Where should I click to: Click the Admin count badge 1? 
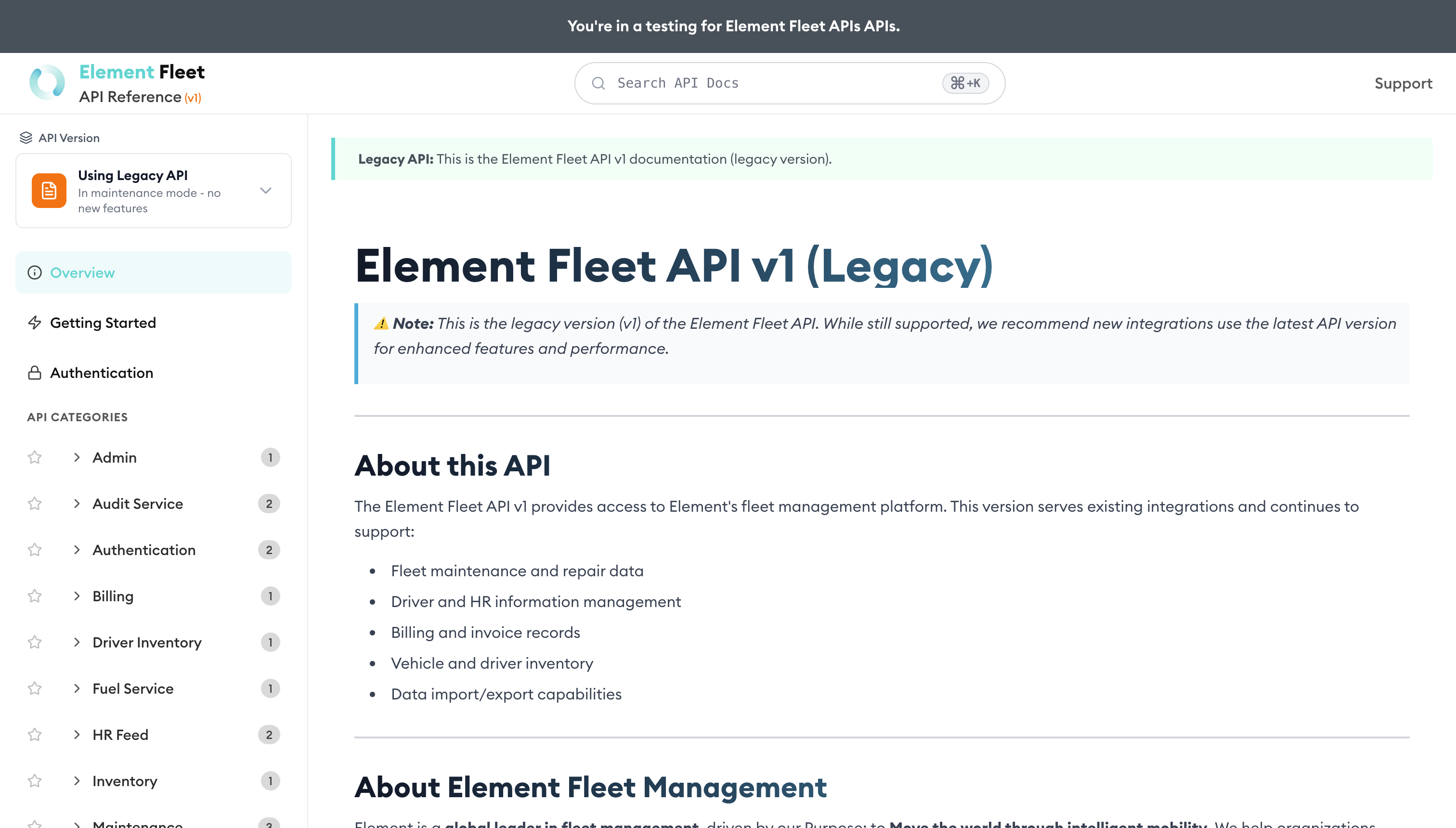point(270,458)
